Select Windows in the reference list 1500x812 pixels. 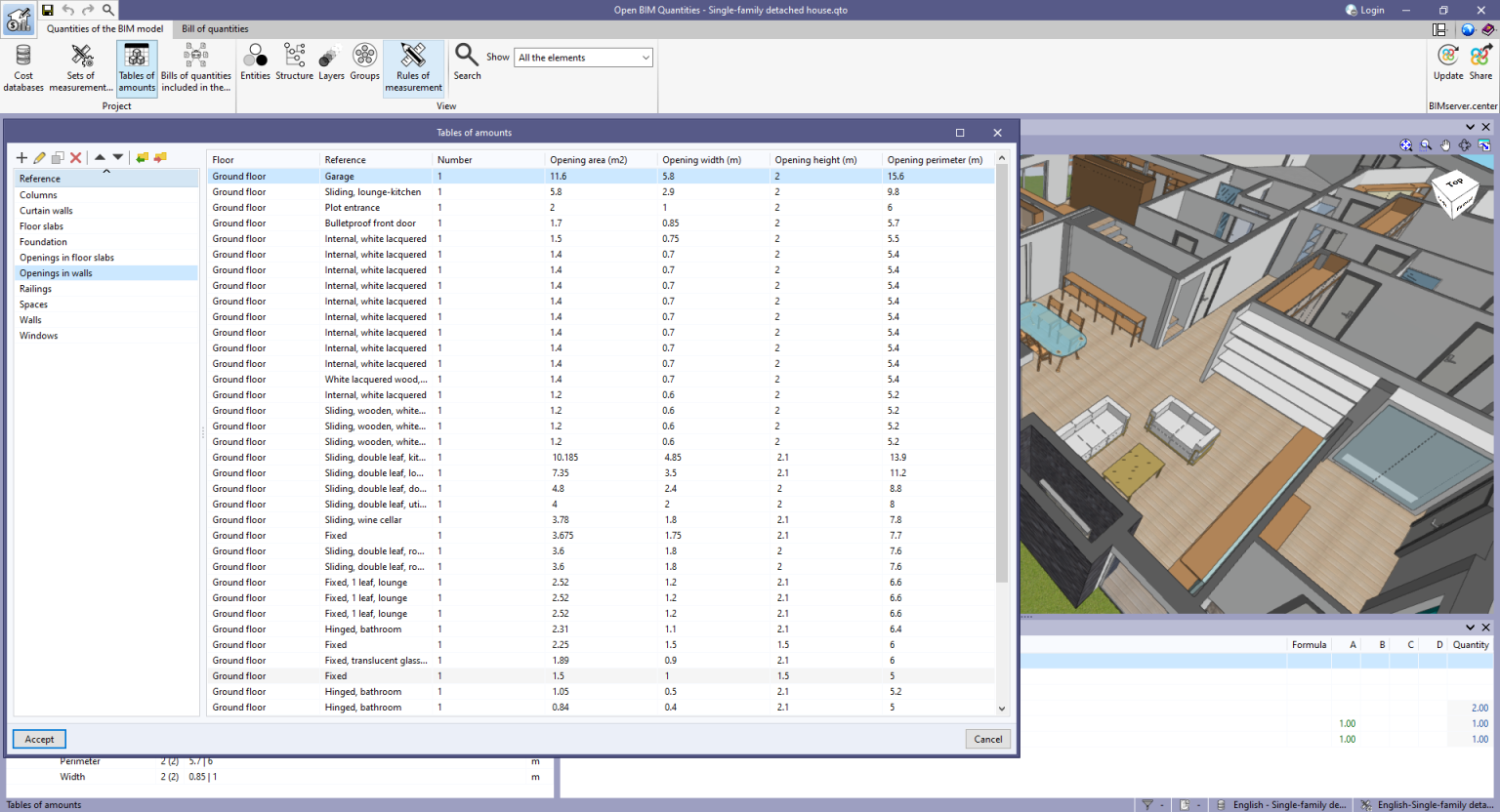point(38,335)
